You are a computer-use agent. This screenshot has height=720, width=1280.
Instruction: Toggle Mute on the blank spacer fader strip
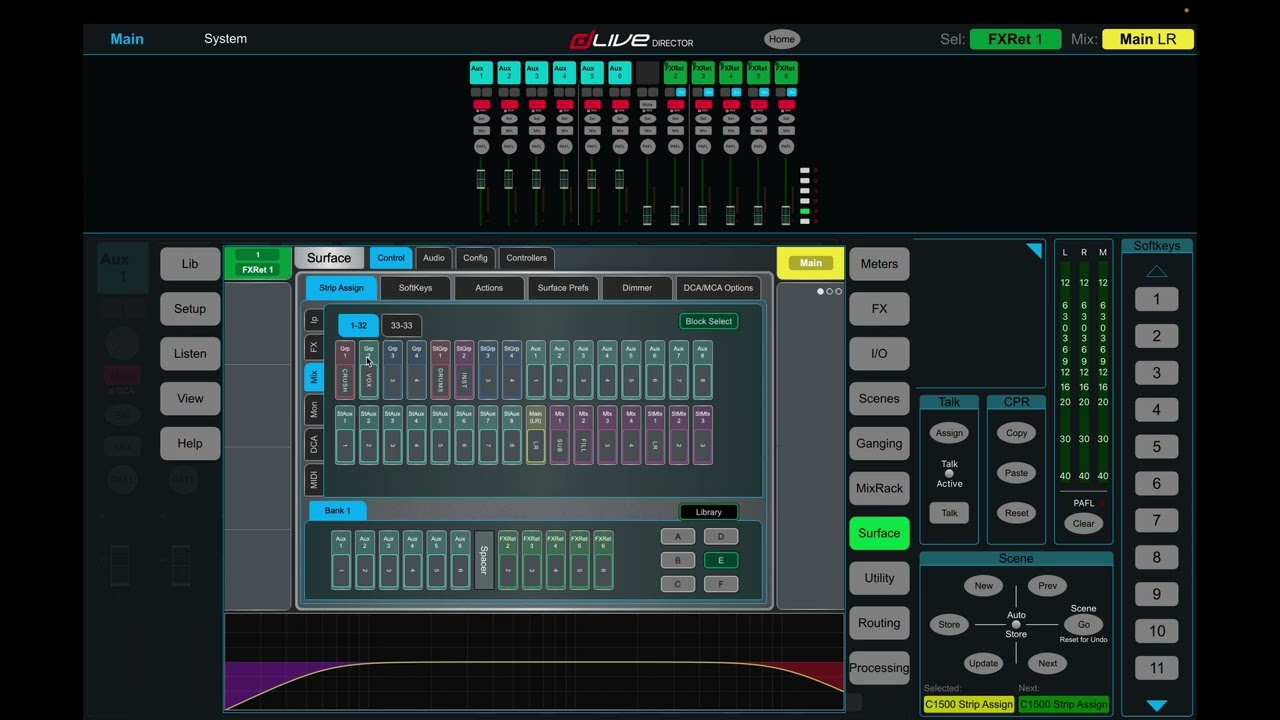point(647,104)
